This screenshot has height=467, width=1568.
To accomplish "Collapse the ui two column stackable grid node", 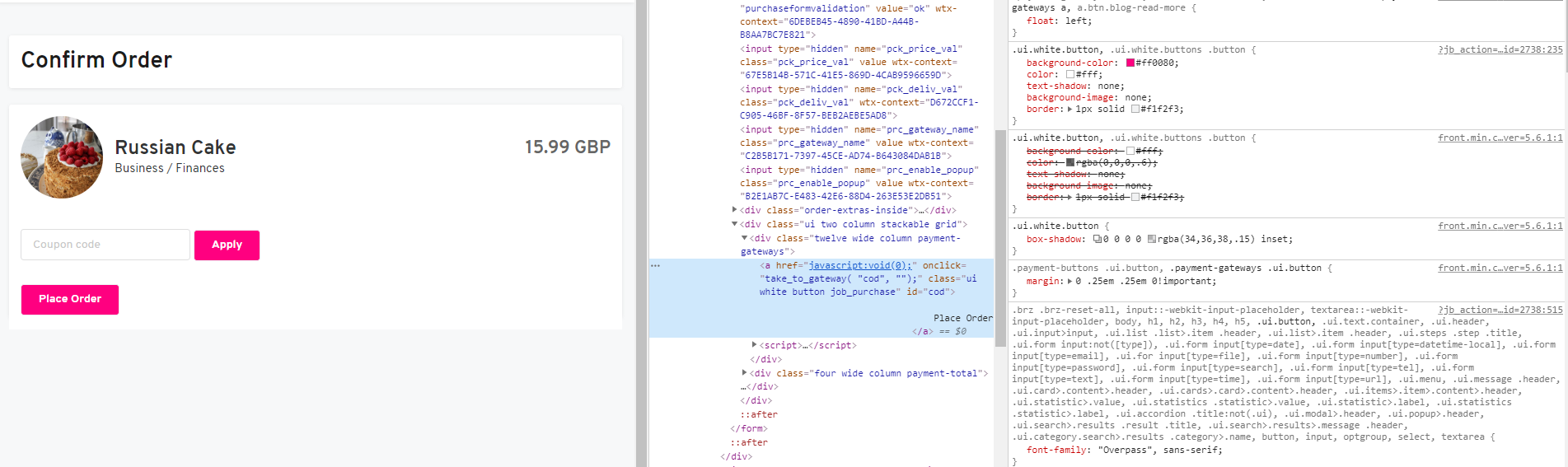I will 734,224.
